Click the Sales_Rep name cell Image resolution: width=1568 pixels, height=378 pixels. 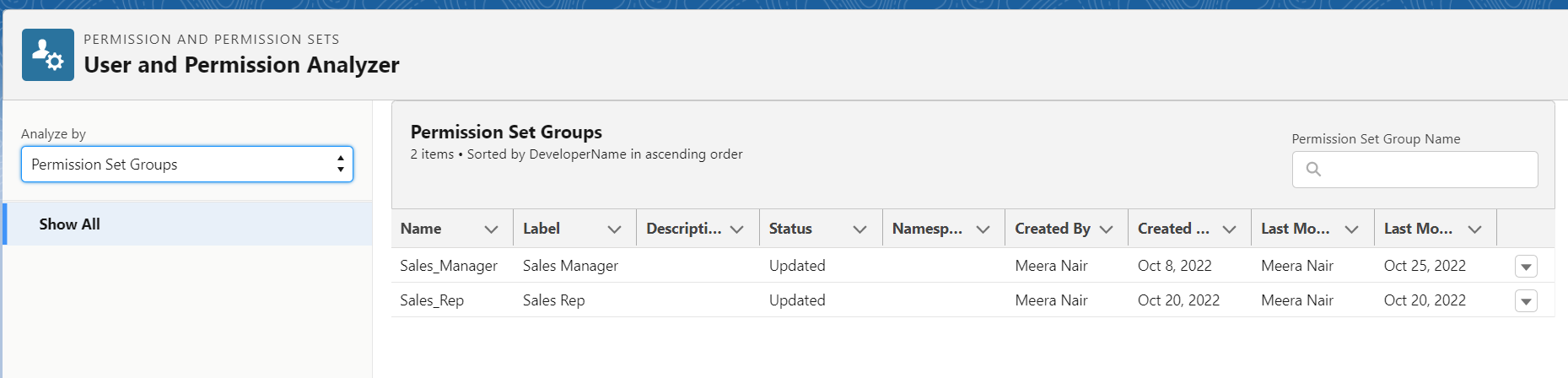point(432,300)
